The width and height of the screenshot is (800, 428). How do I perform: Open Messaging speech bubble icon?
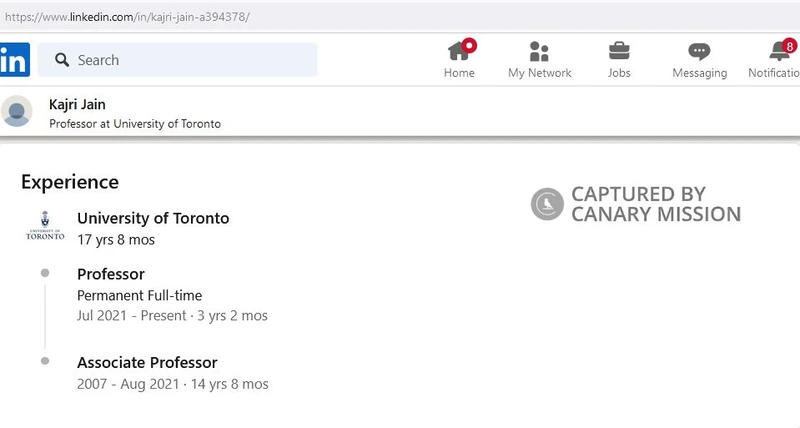[x=699, y=52]
